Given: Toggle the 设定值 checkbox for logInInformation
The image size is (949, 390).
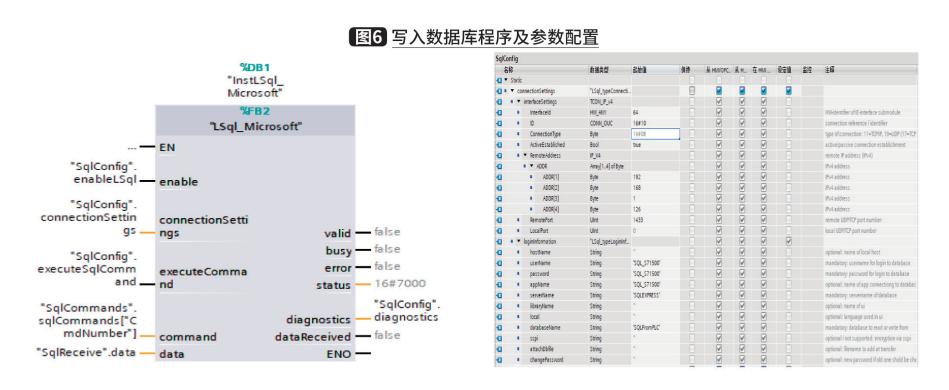Looking at the screenshot, I should click(x=789, y=242).
